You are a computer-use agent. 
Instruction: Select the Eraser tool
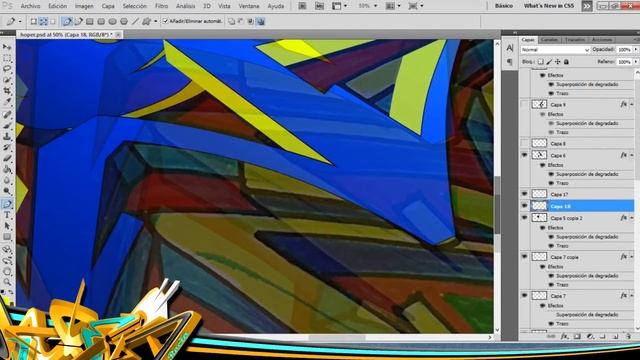pos(7,158)
